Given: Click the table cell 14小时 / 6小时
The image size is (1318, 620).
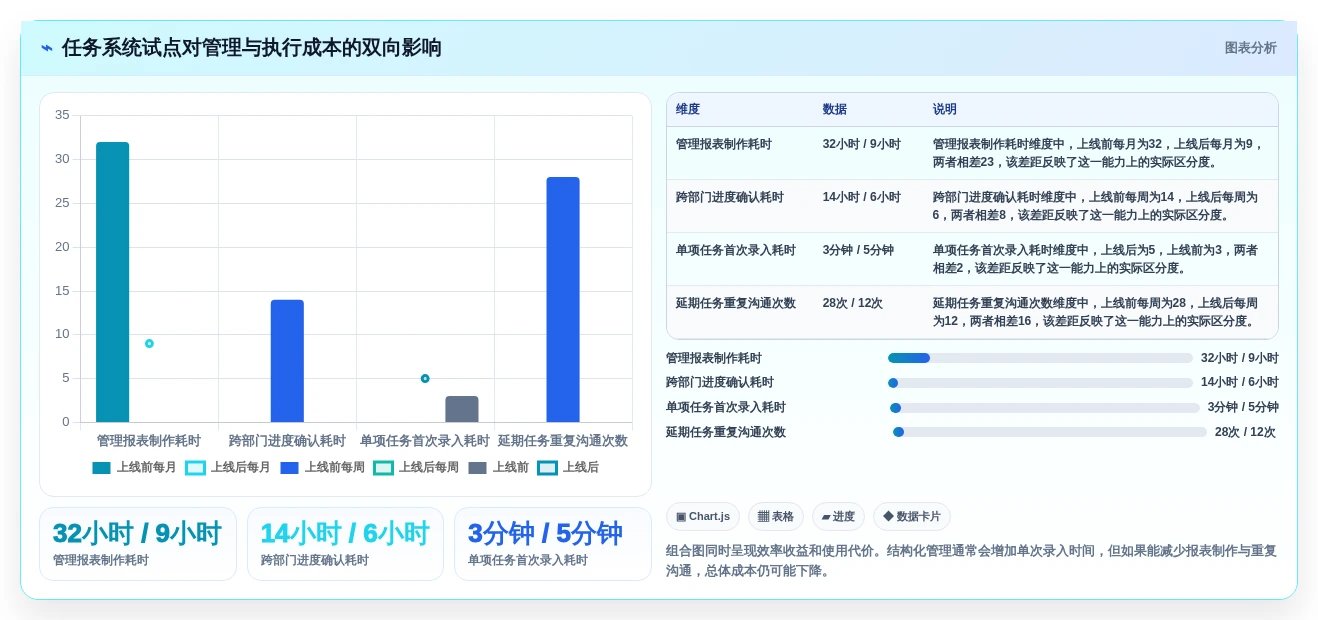Looking at the screenshot, I should click(862, 197).
